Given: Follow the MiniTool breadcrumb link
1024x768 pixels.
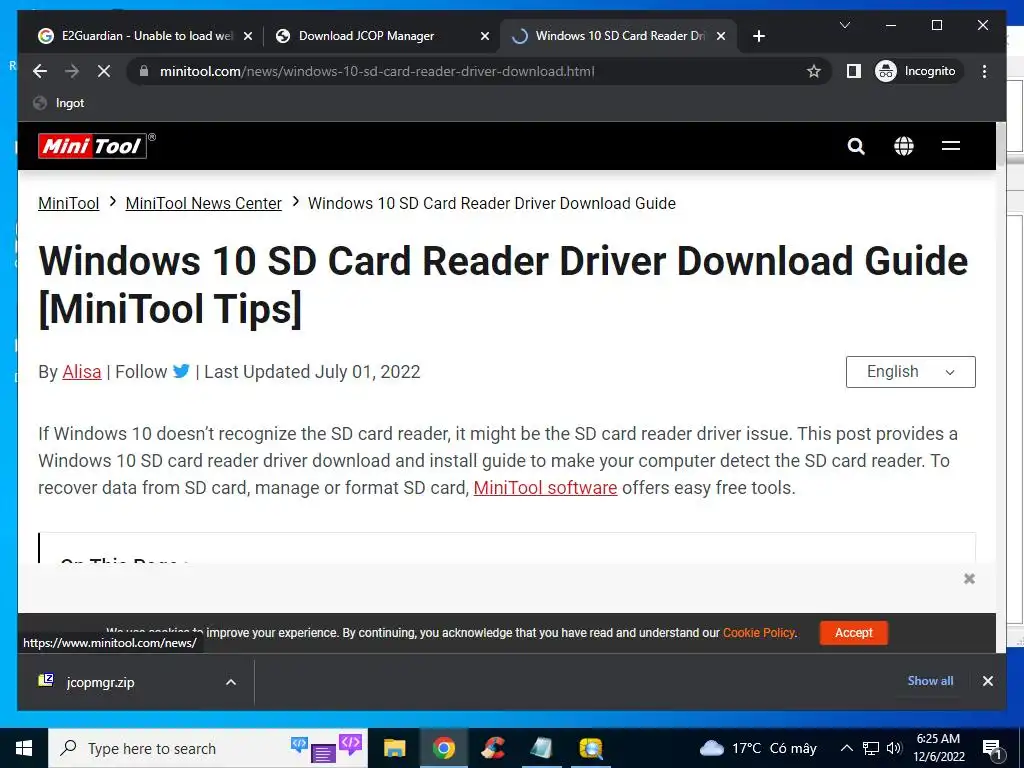Looking at the screenshot, I should click(69, 203).
